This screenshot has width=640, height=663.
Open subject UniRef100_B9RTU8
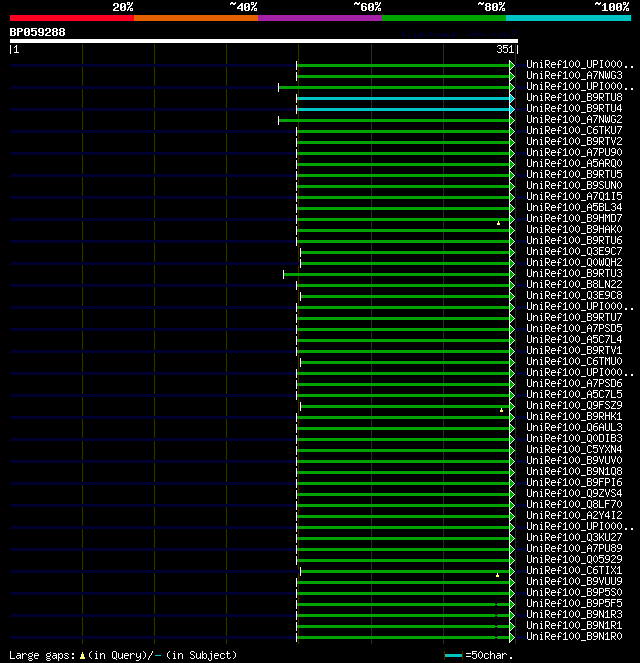[574, 97]
